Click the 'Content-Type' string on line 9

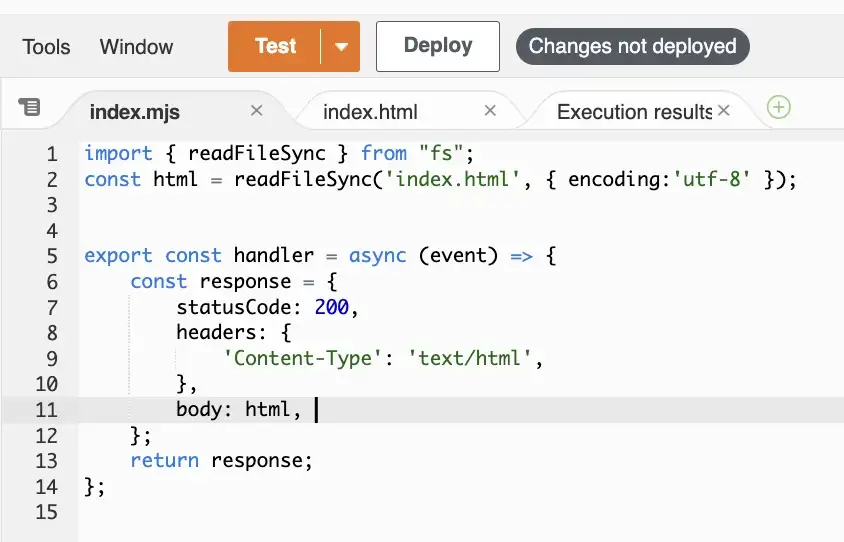click(x=303, y=358)
